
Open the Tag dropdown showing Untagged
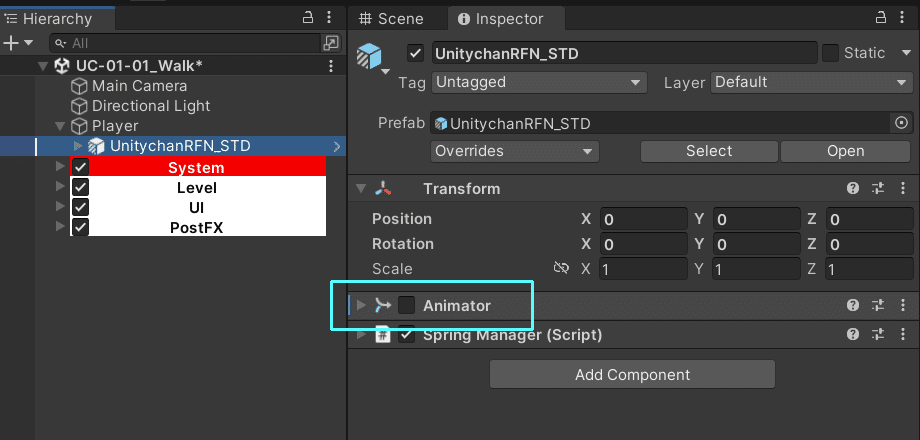539,83
